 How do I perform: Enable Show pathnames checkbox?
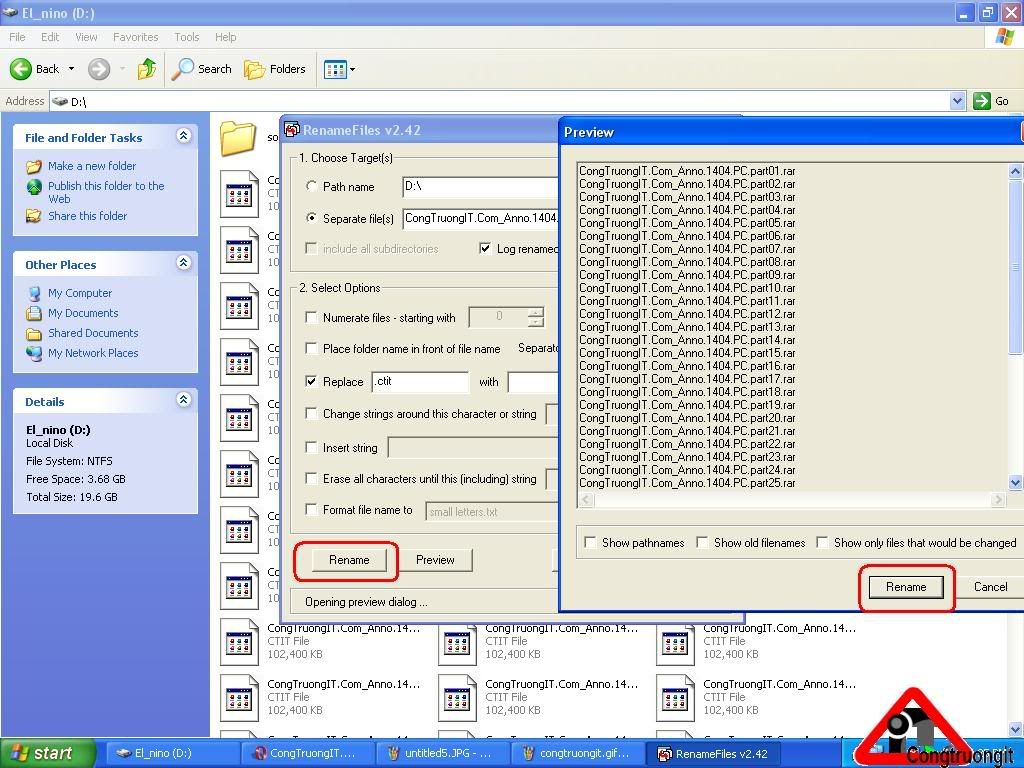(x=592, y=543)
